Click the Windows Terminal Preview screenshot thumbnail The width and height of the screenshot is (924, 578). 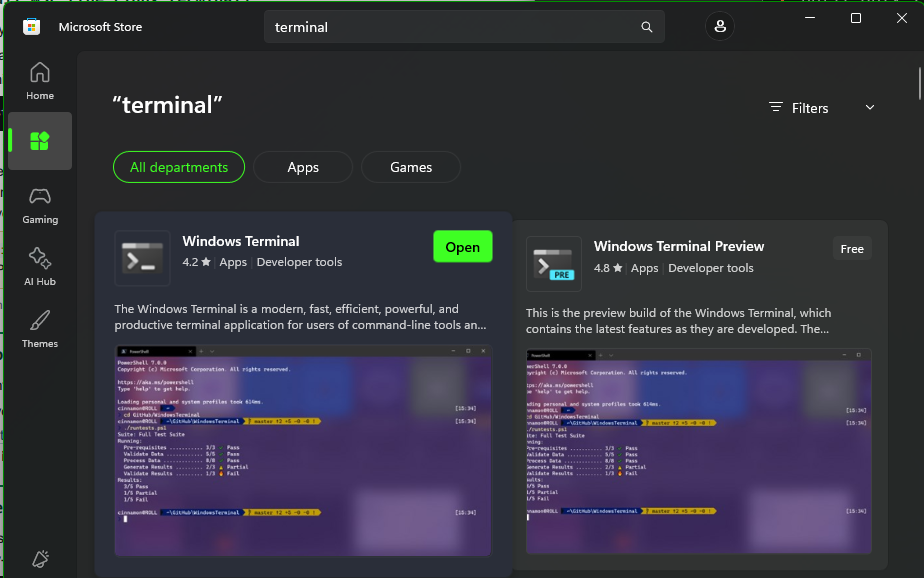tap(698, 451)
